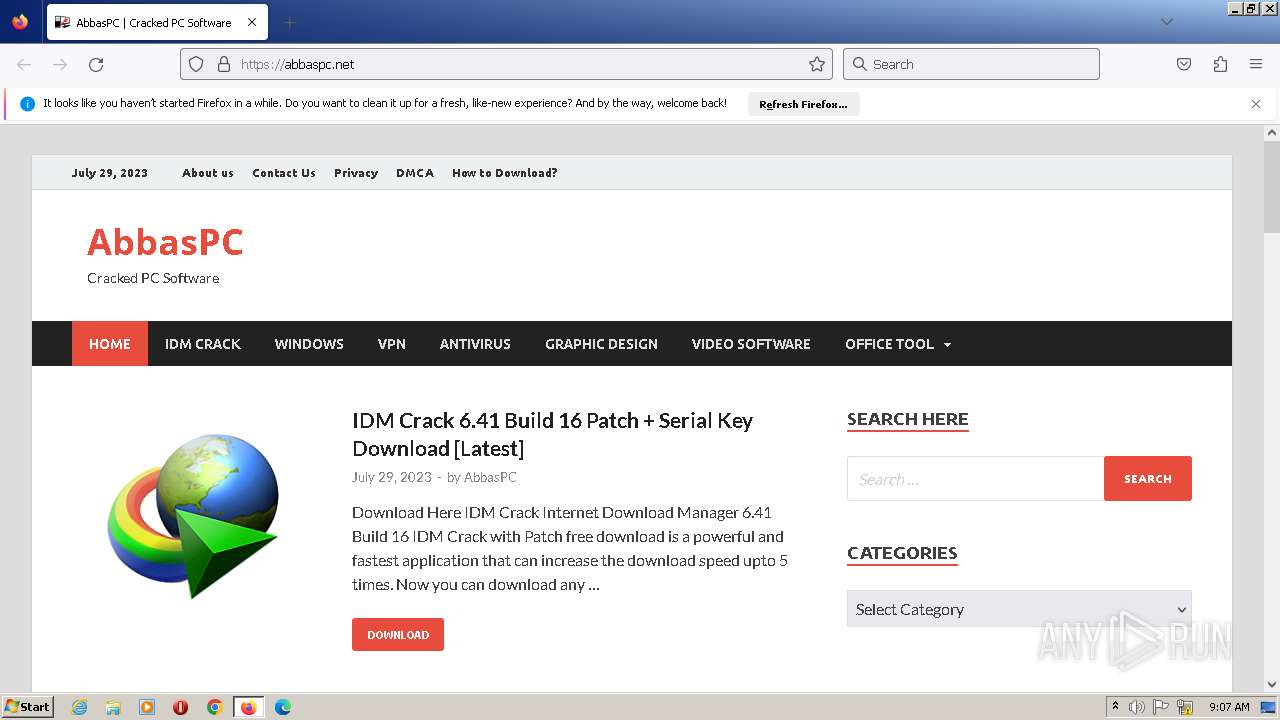Click the IDM globe logo thumbnail
This screenshot has height=720, width=1280.
tap(193, 515)
